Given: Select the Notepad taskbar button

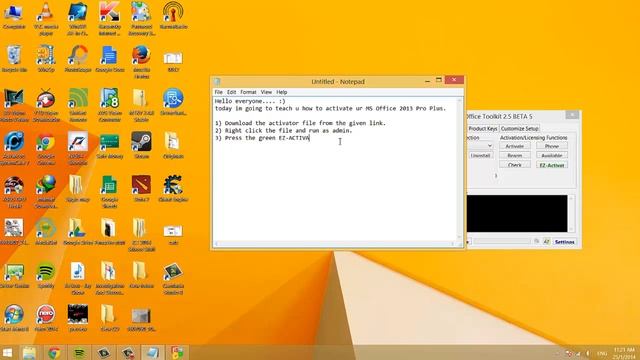Looking at the screenshot, I should (x=152, y=353).
